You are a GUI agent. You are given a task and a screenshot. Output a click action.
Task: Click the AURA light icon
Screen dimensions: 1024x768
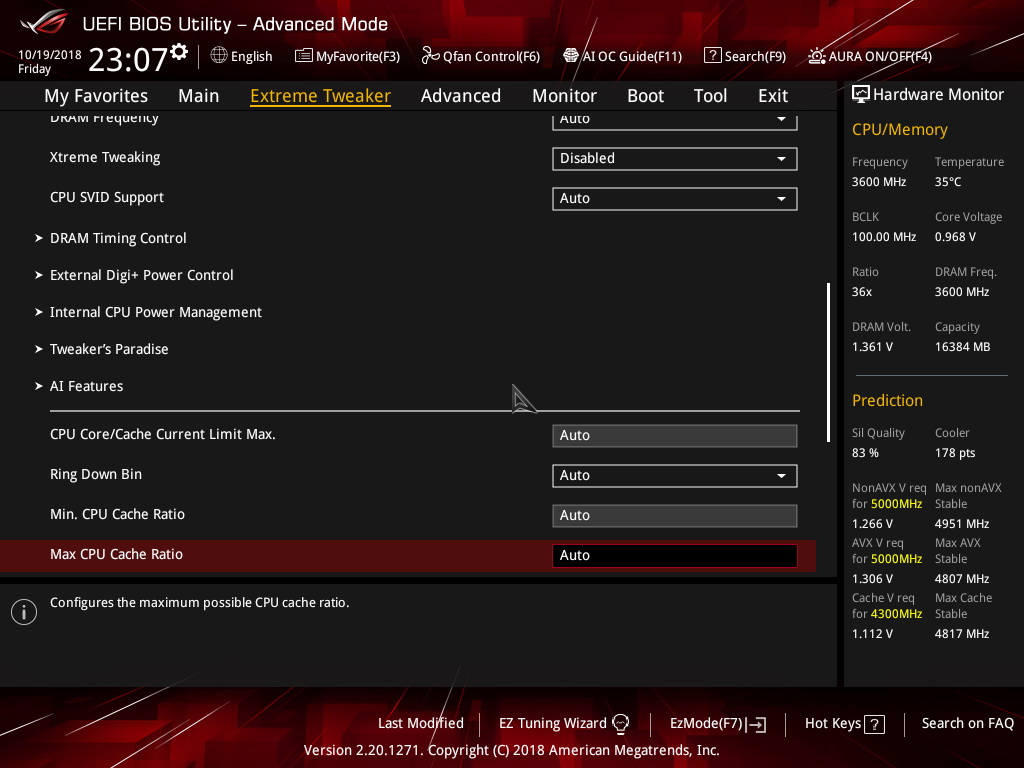[816, 56]
